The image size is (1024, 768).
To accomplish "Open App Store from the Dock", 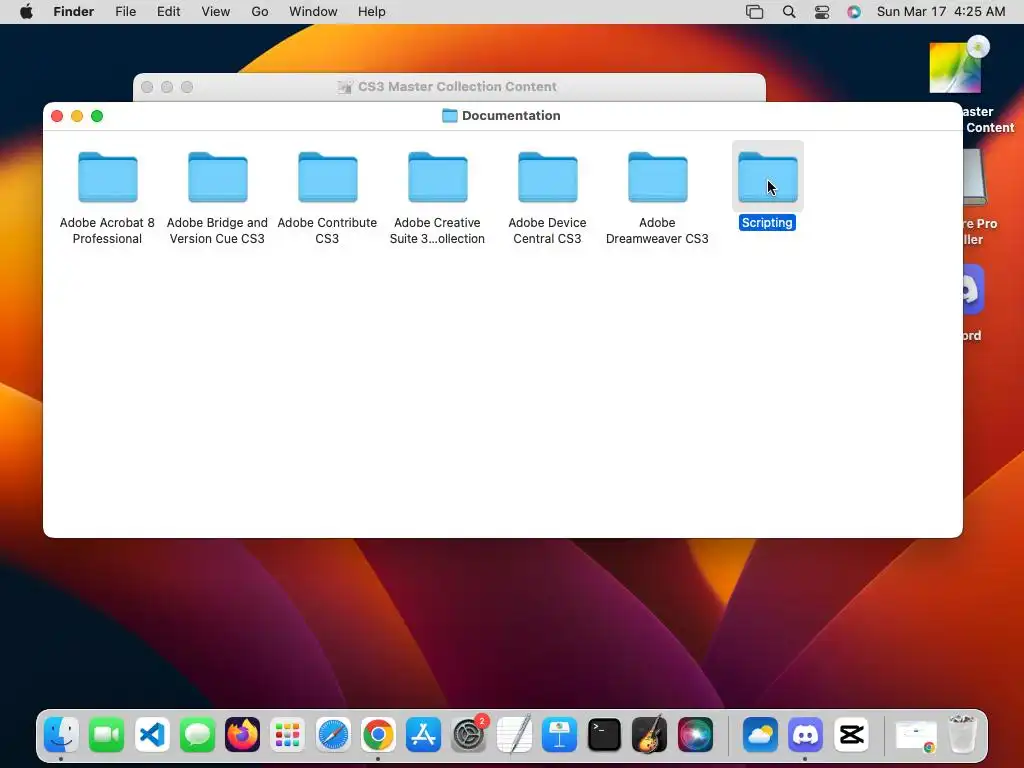I will coord(423,735).
